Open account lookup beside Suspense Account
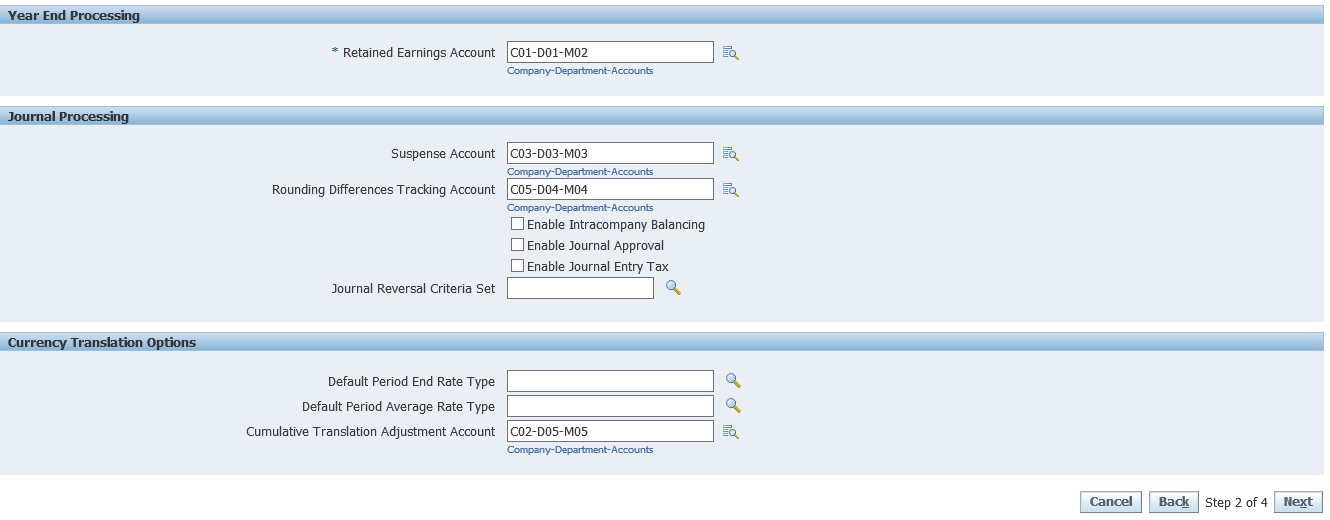The height and width of the screenshot is (520, 1330). 730,154
